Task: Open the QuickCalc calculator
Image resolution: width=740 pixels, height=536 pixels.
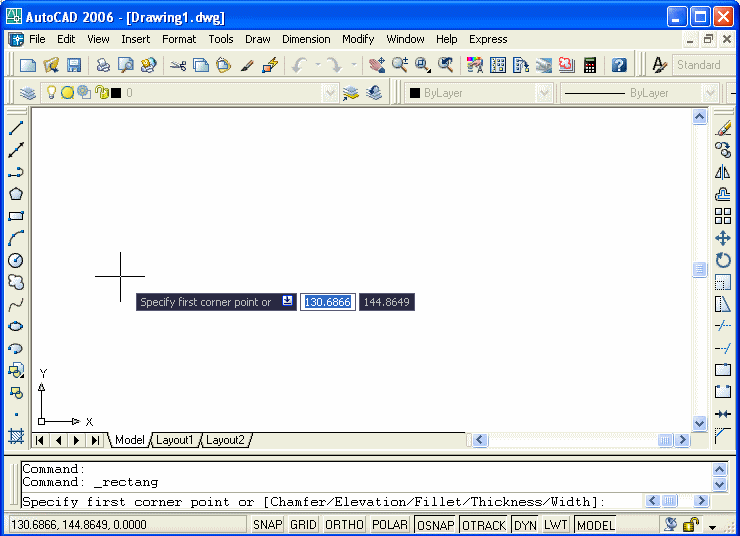Action: [x=589, y=65]
